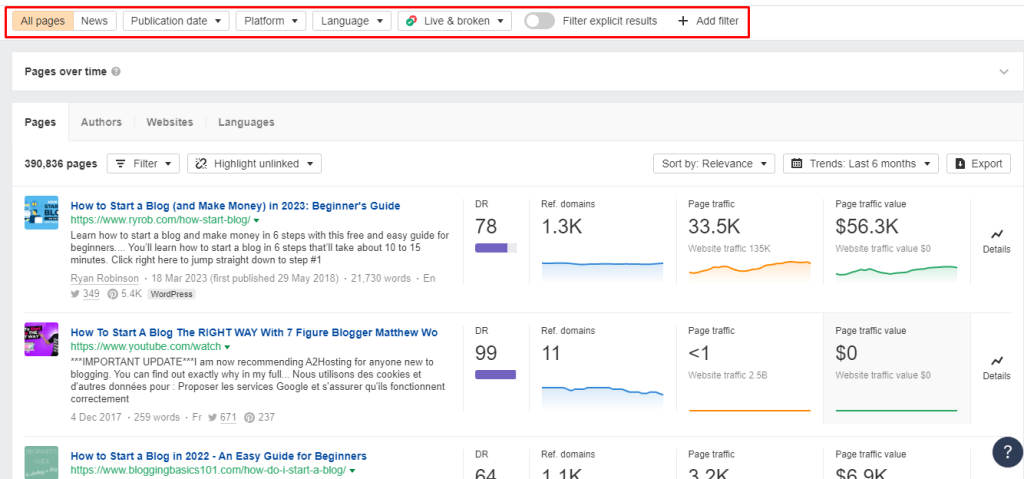The image size is (1024, 479).
Task: Open URL dropdown arrow for ryrob.com link
Action: [256, 220]
